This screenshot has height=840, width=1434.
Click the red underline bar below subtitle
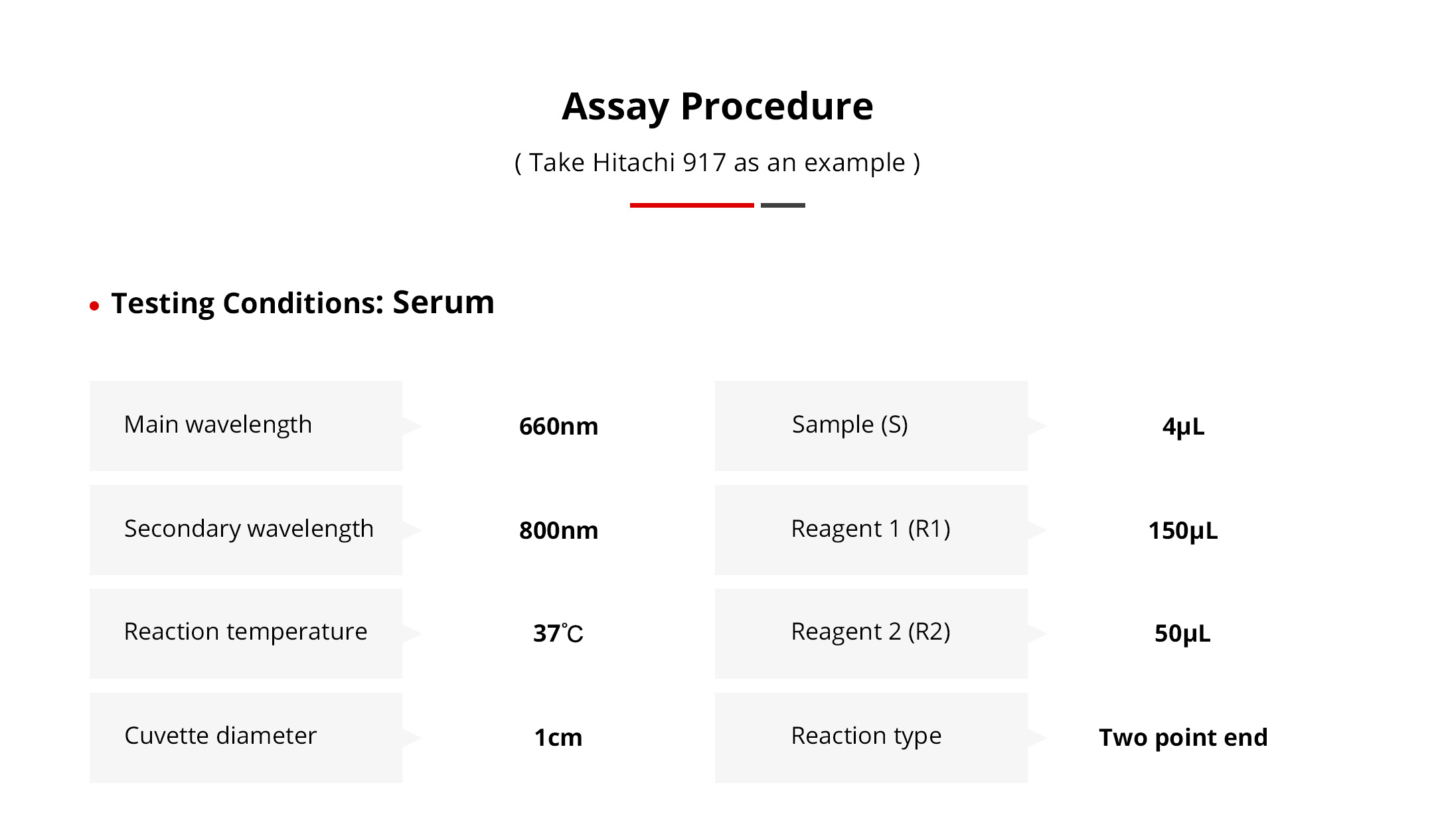click(691, 205)
